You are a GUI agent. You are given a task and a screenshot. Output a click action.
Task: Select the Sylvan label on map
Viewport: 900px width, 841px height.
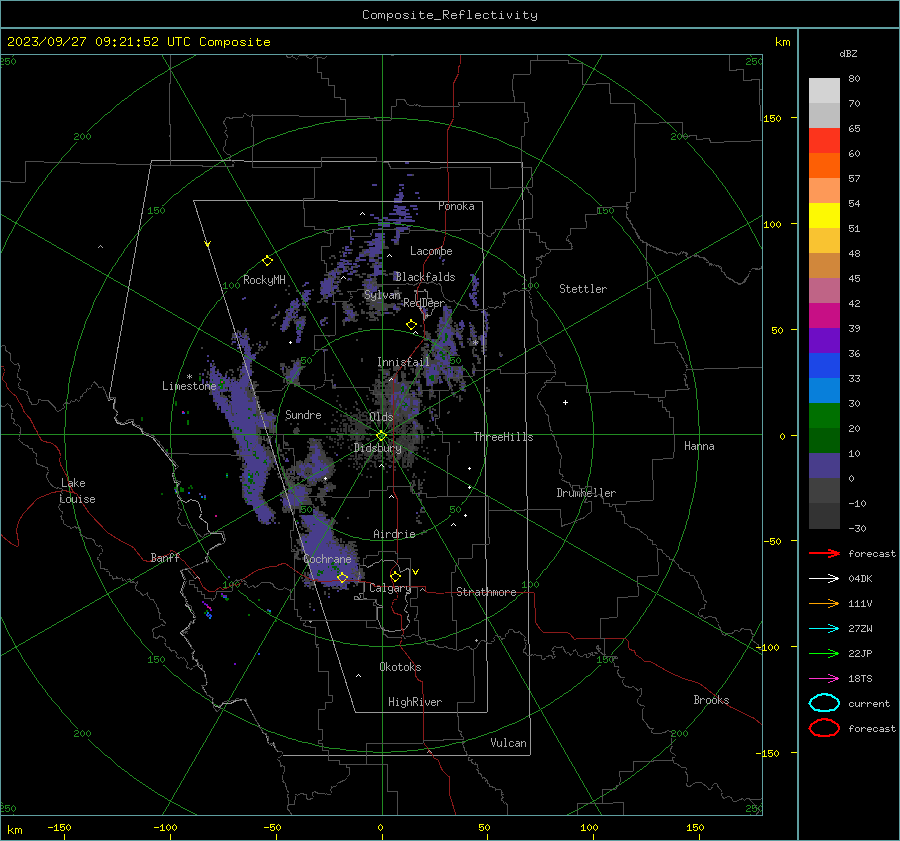coord(382,295)
